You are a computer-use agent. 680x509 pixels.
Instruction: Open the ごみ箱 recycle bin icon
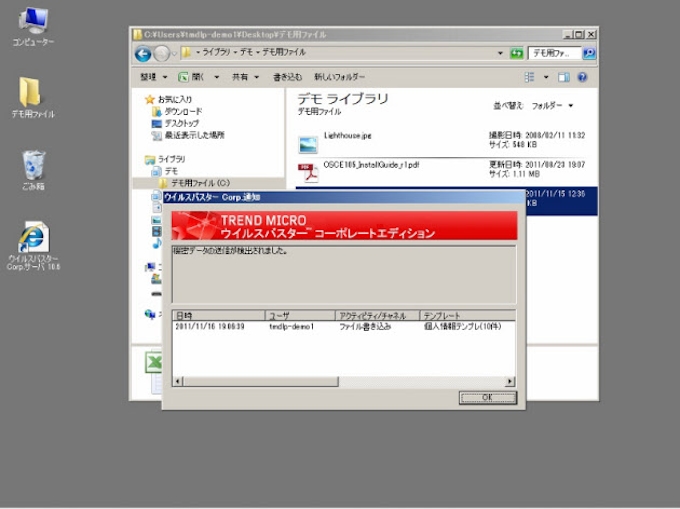click(32, 165)
